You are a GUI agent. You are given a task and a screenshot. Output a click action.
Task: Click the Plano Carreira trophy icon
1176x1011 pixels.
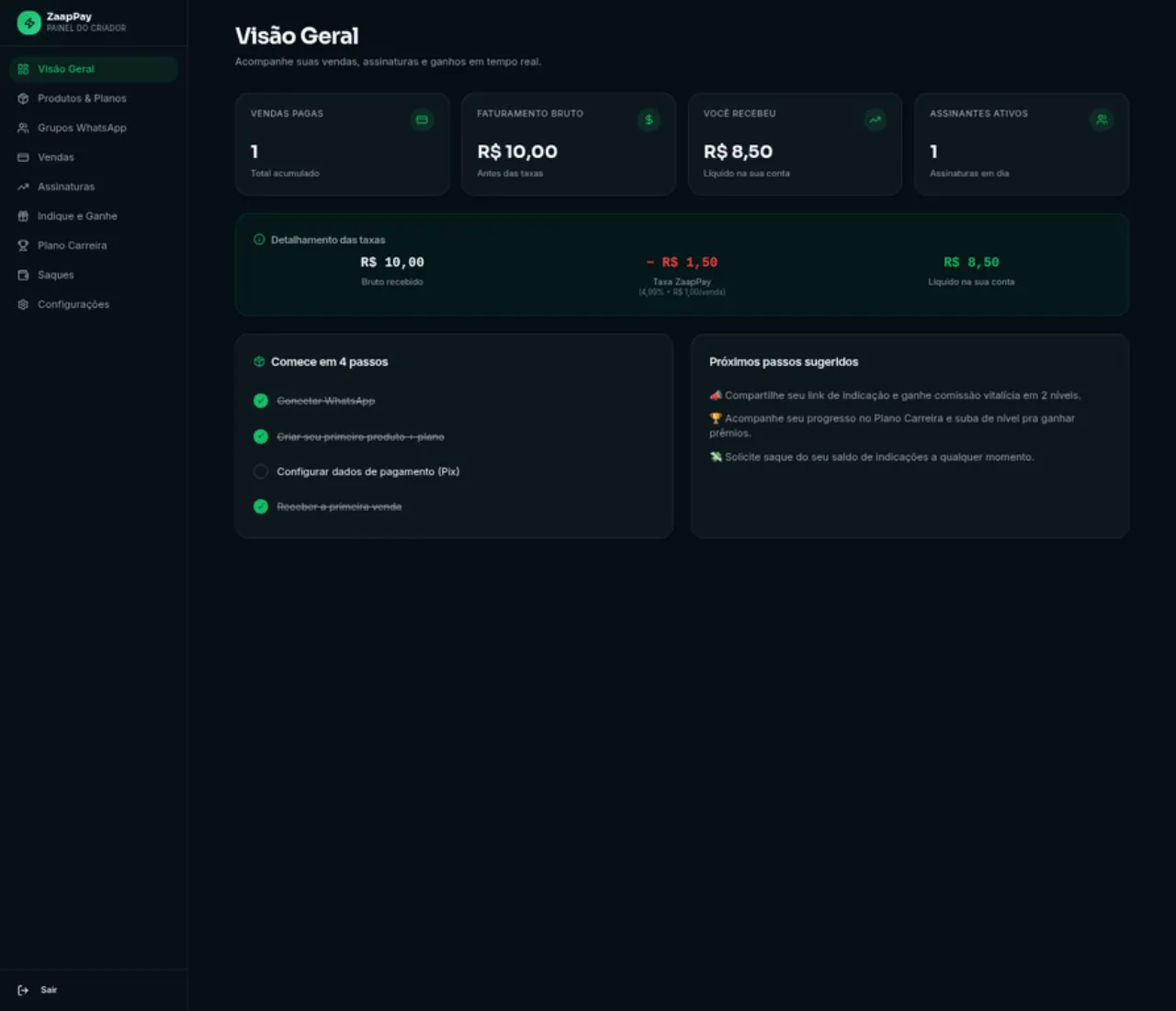pyautogui.click(x=23, y=245)
